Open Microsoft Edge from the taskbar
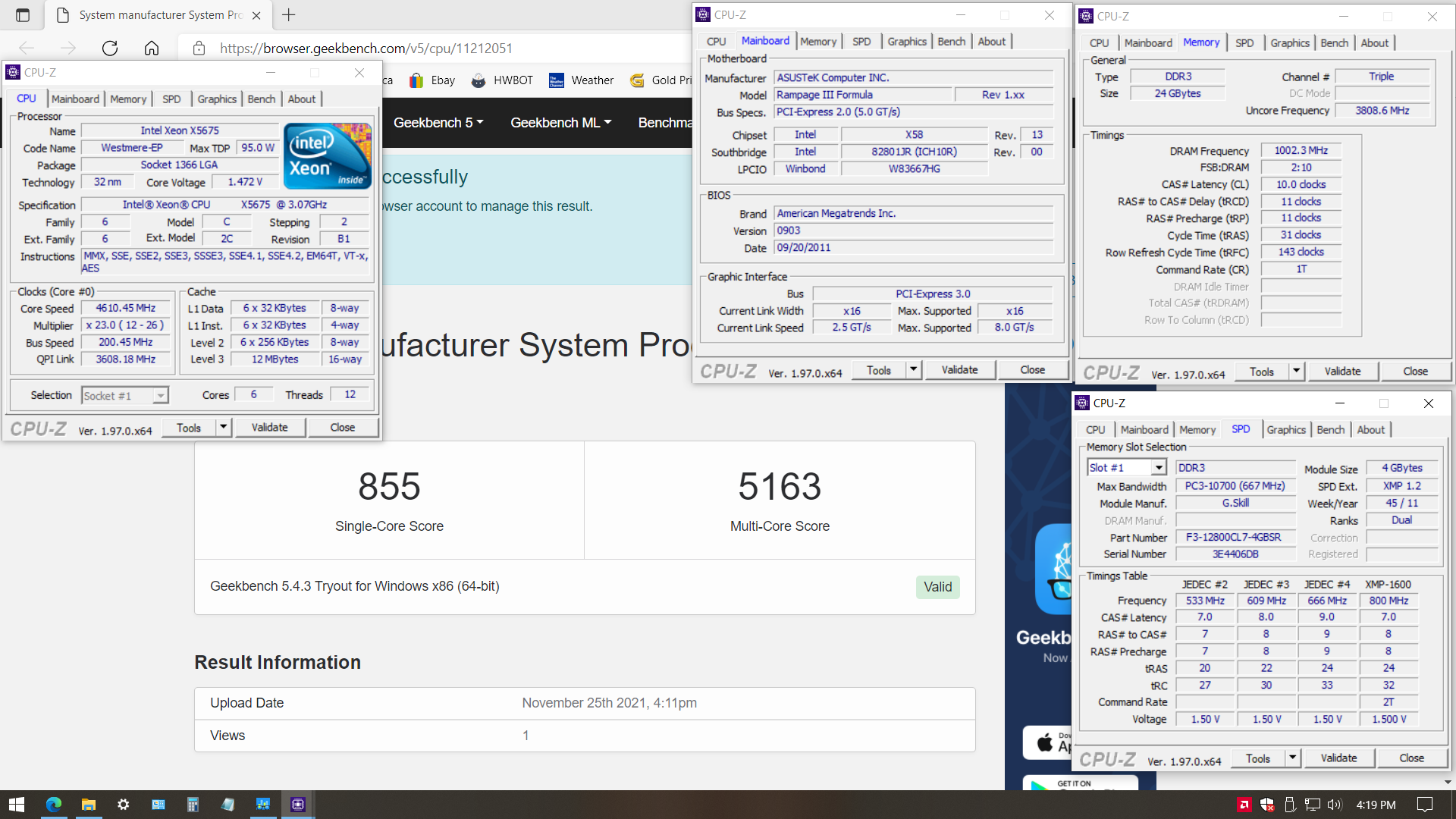The image size is (1456, 819). (x=54, y=805)
